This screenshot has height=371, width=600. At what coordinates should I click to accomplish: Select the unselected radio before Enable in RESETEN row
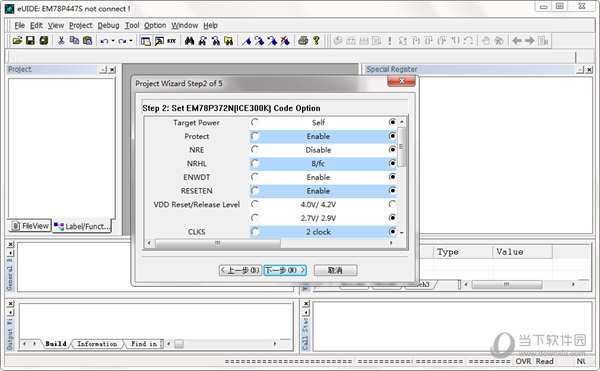(x=255, y=190)
